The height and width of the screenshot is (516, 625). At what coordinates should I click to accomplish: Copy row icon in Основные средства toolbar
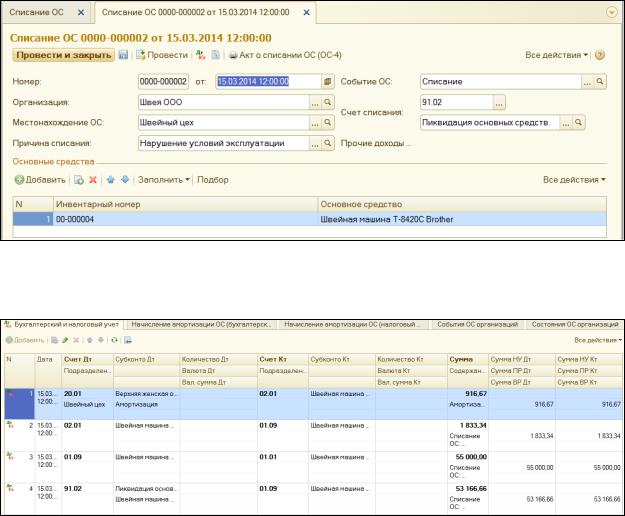pos(79,180)
